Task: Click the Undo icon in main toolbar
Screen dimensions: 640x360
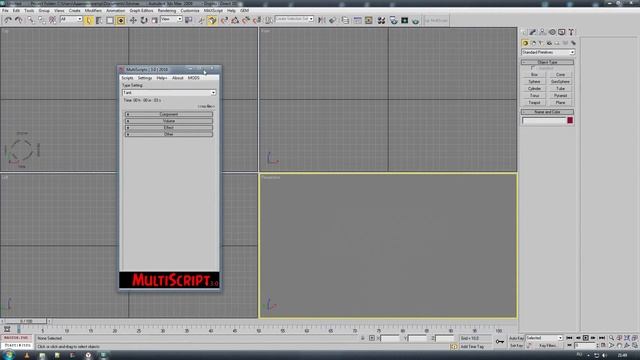Action: click(8, 20)
